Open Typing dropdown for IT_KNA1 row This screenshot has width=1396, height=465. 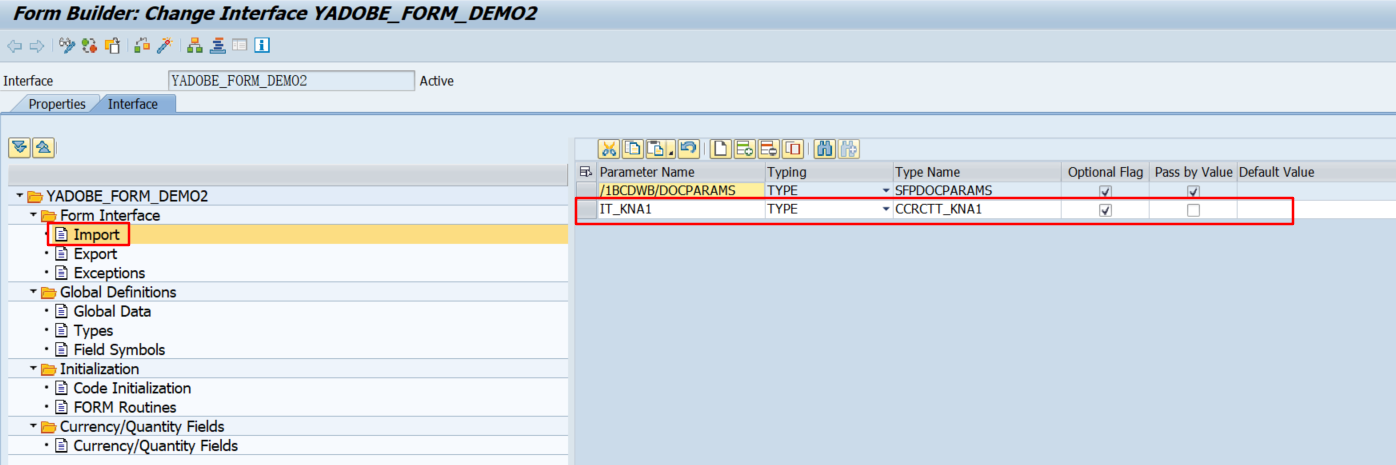(x=885, y=210)
